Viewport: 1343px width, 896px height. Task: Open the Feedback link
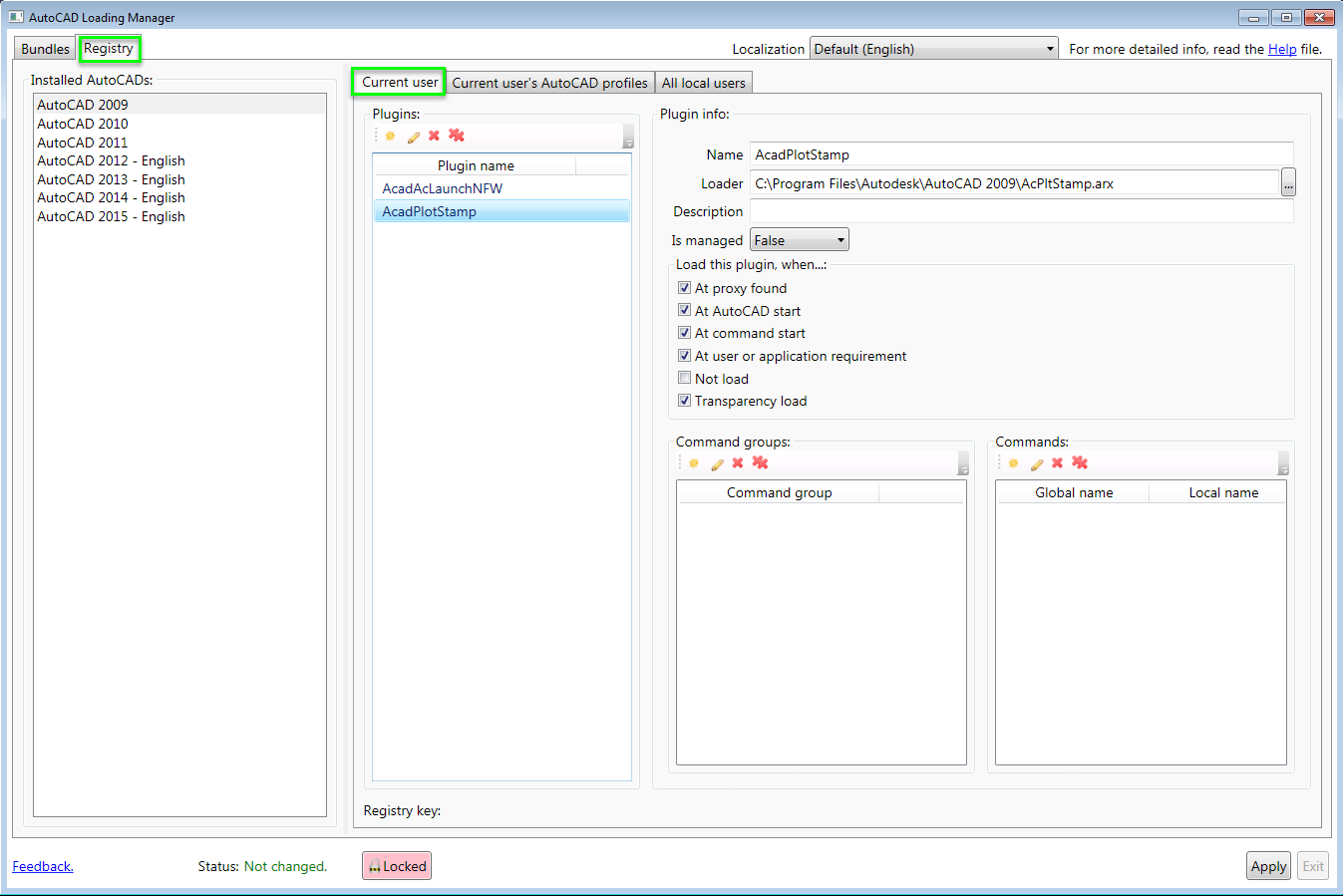[x=43, y=866]
